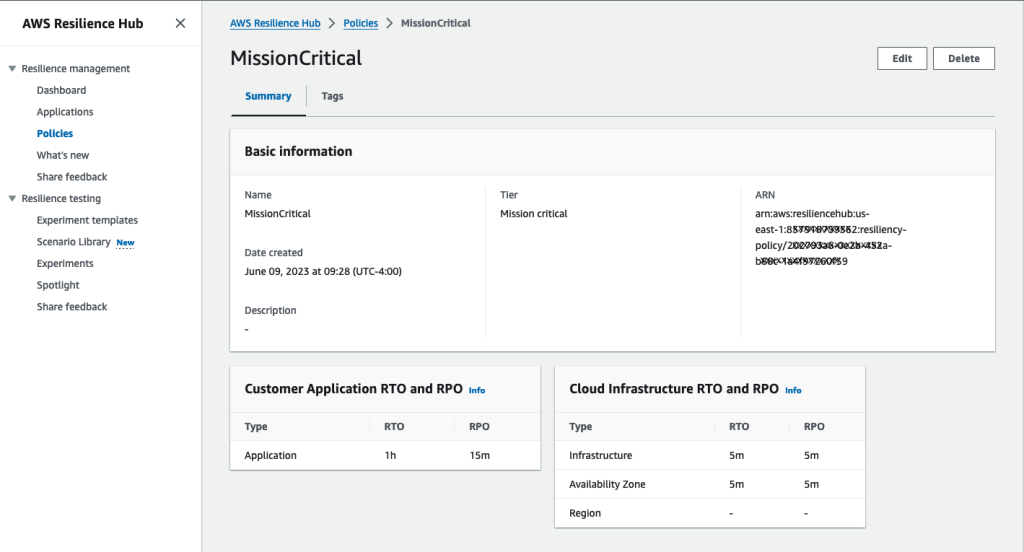Open Dashboard in the sidebar
Screen dimensions: 1024x552
click(61, 90)
